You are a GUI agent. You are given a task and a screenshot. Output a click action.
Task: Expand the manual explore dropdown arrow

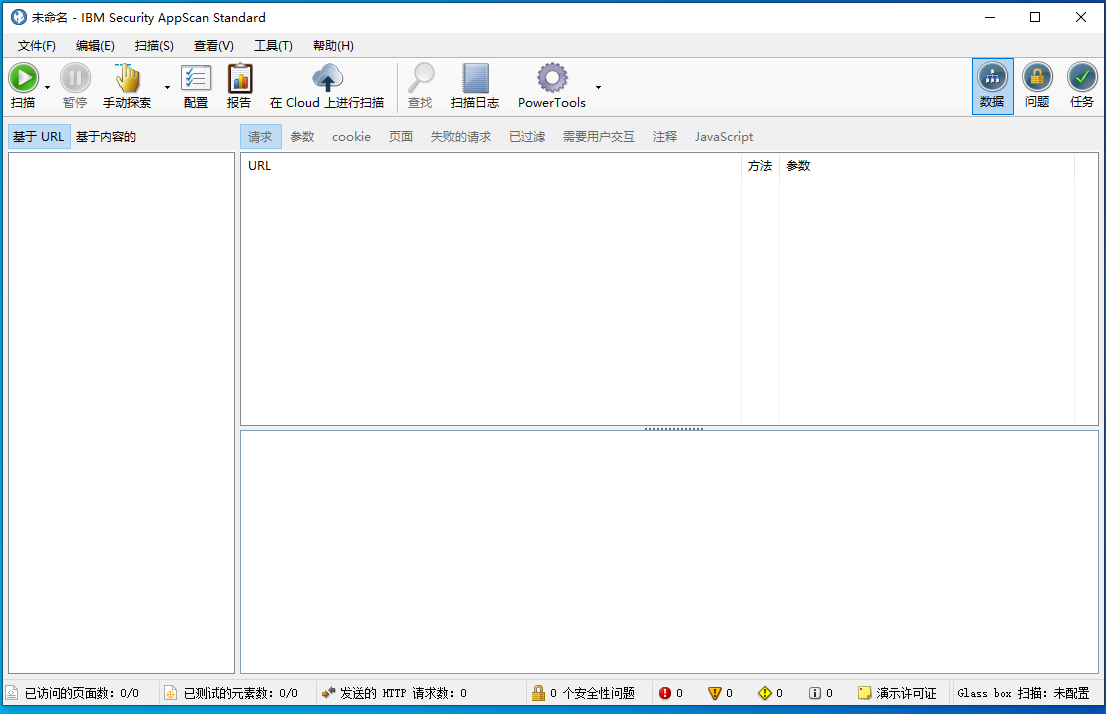click(167, 87)
